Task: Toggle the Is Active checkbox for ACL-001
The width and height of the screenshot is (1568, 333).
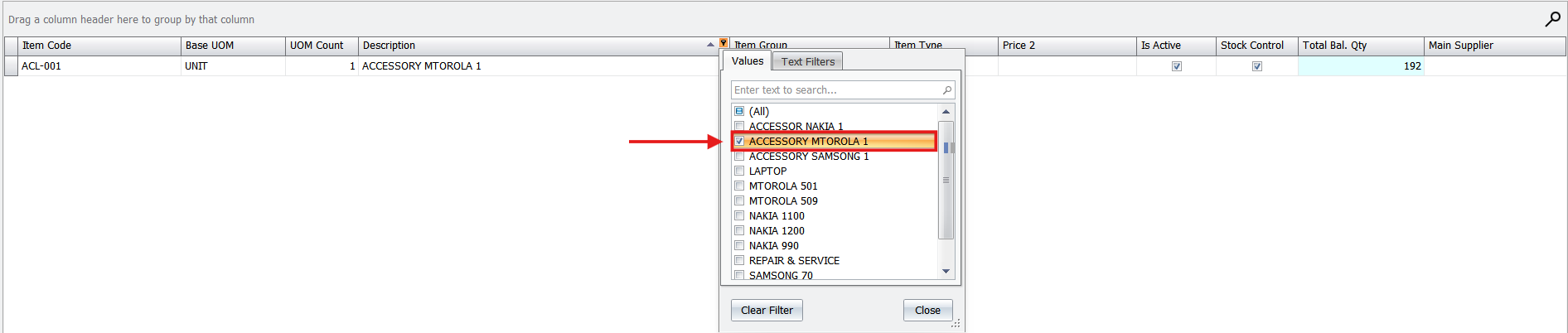Action: pyautogui.click(x=1176, y=66)
